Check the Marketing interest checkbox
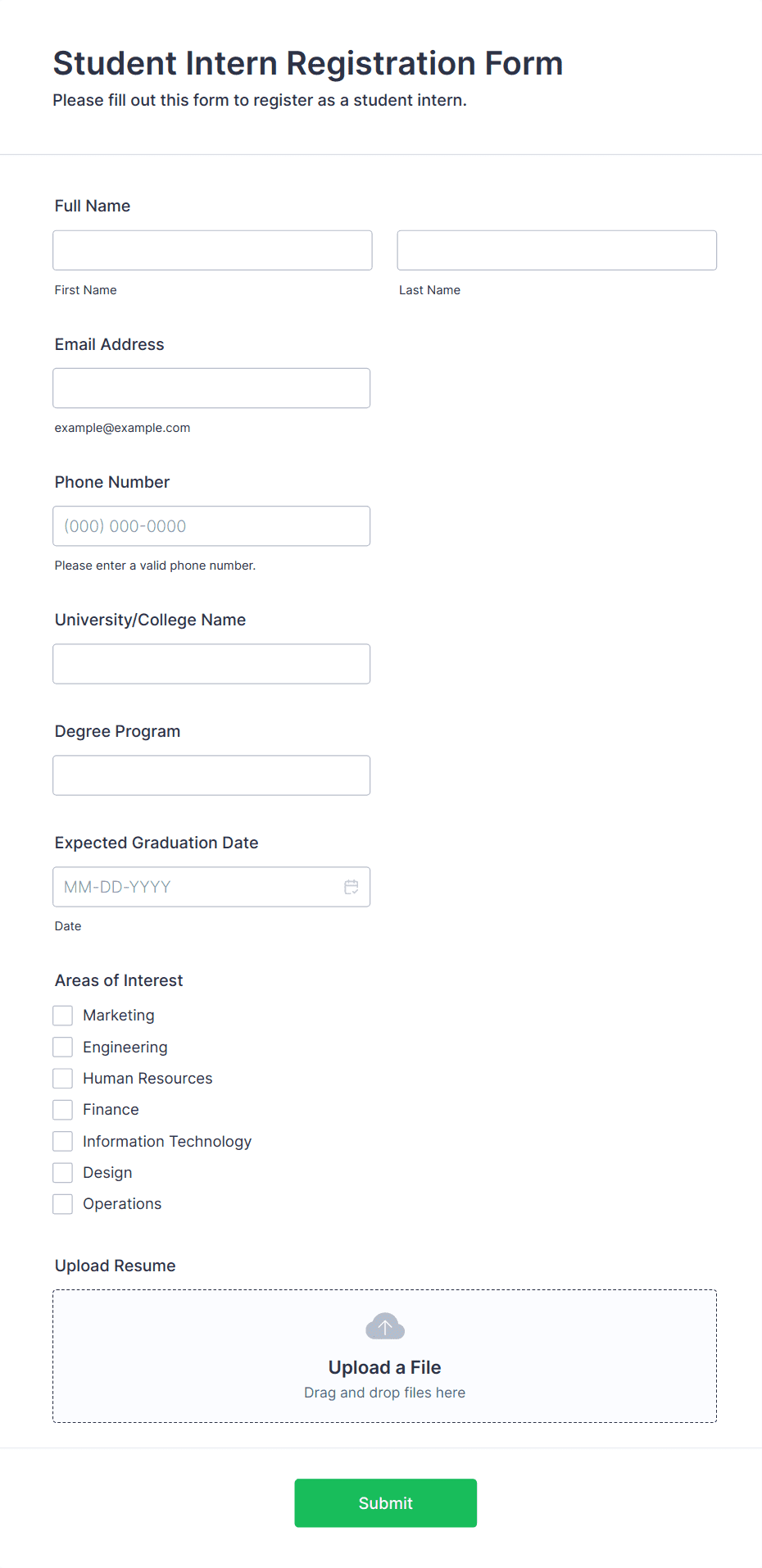Image resolution: width=762 pixels, height=1568 pixels. (62, 1015)
